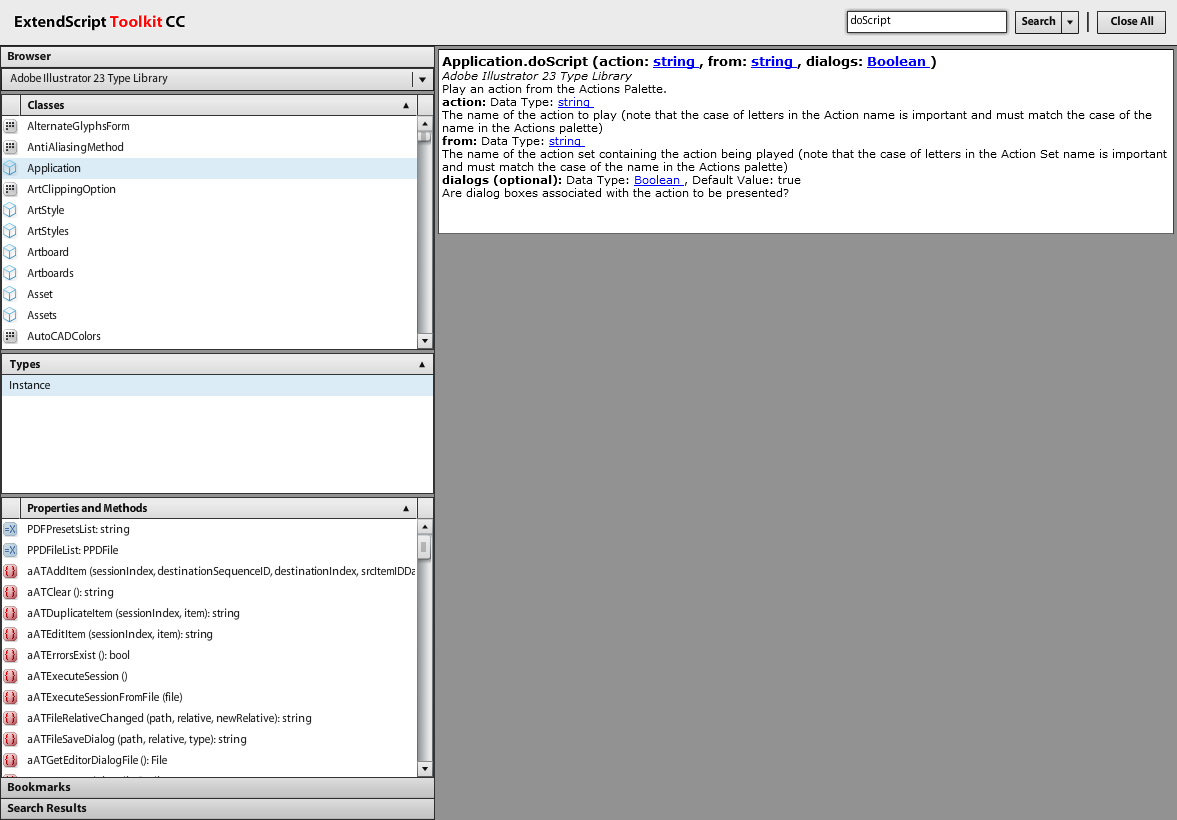Click the Asset class cube icon
The image size is (1177, 820).
(x=11, y=294)
